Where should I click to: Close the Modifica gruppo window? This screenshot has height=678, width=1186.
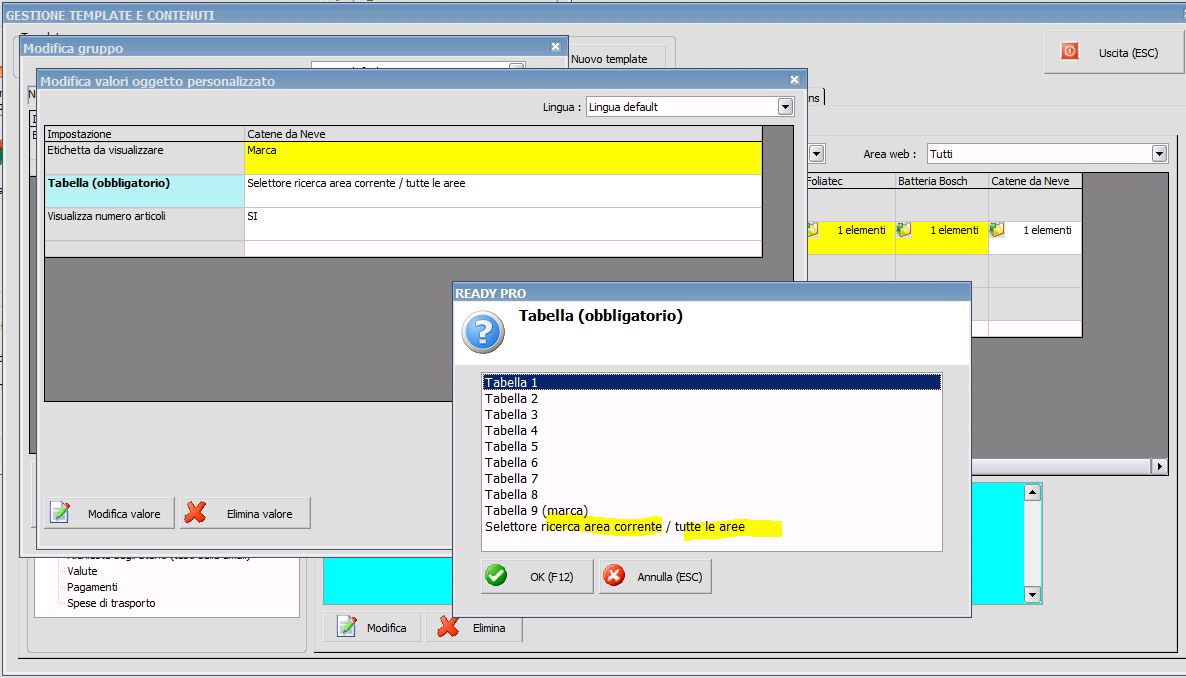click(555, 47)
